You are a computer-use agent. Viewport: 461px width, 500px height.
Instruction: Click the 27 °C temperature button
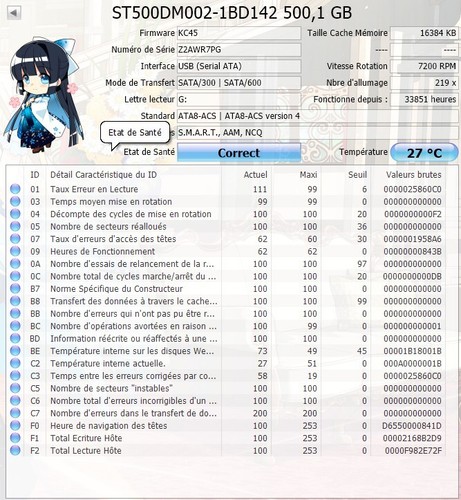(424, 153)
